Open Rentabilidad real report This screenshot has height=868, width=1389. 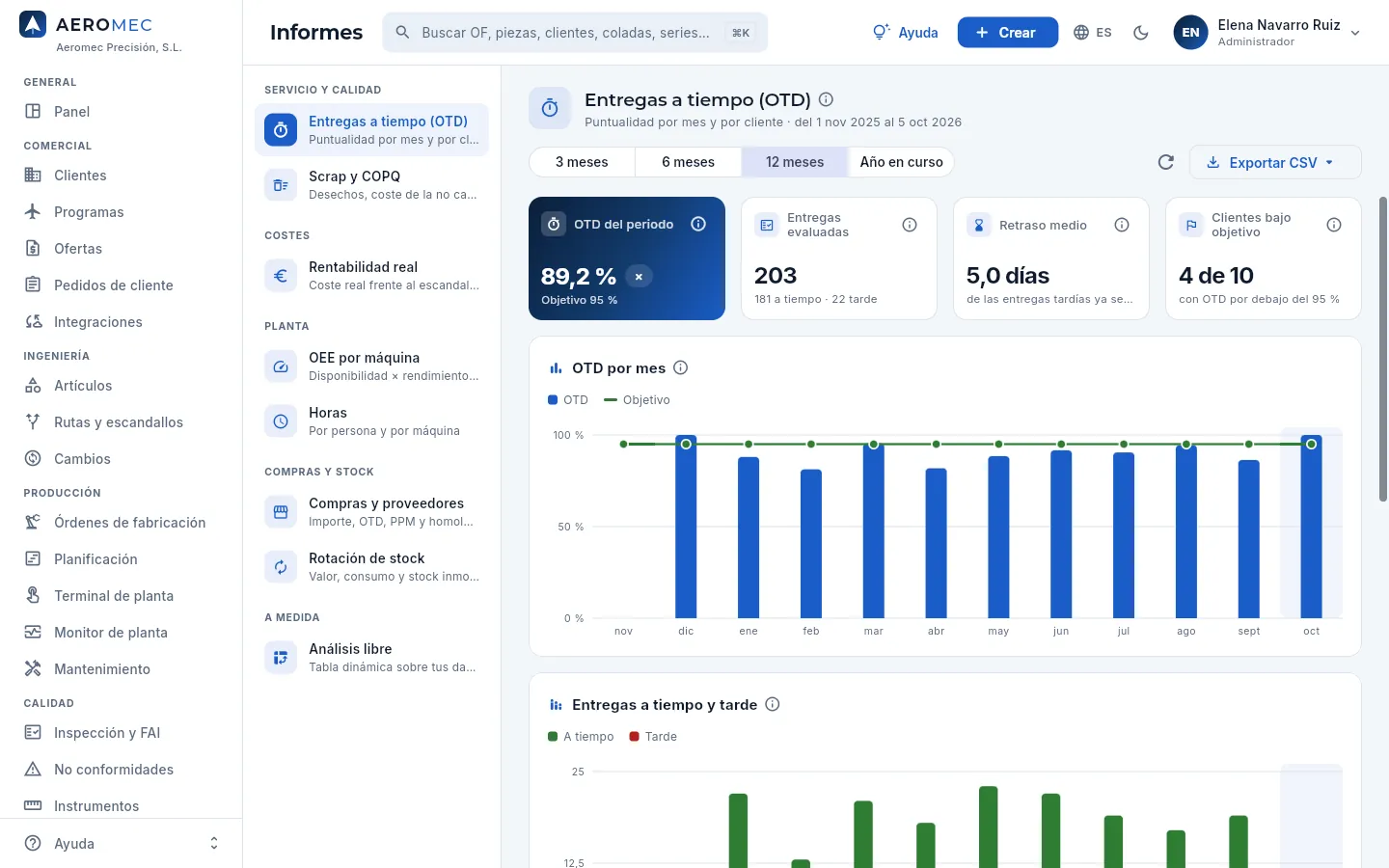click(371, 276)
